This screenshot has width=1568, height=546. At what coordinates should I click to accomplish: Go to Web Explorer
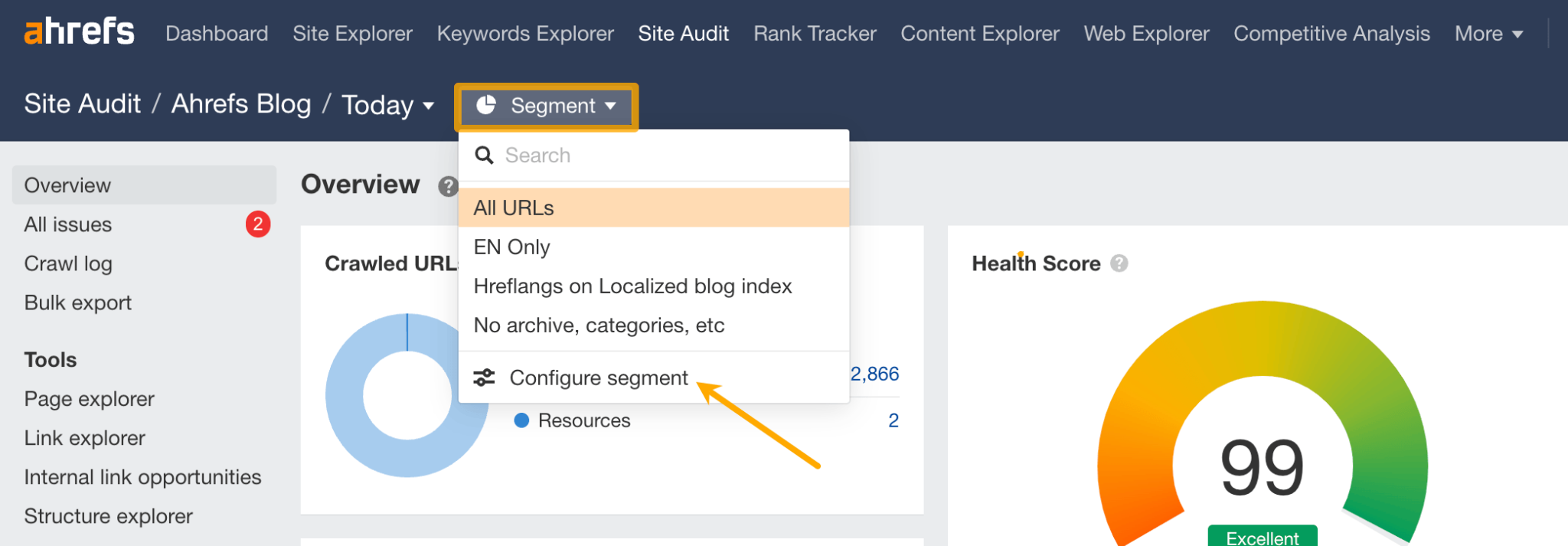1147,34
